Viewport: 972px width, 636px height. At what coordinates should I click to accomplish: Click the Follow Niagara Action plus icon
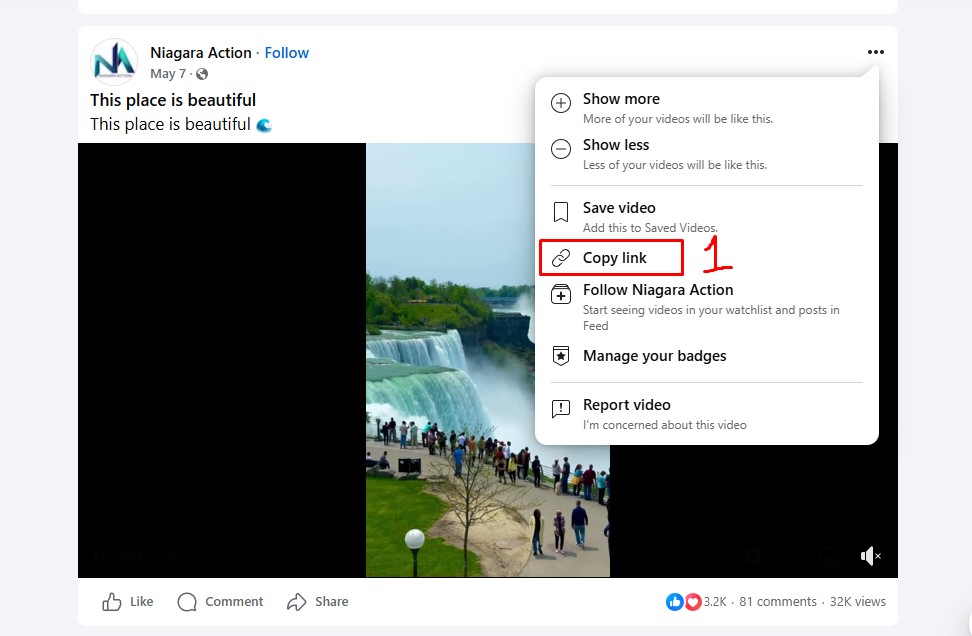point(561,294)
